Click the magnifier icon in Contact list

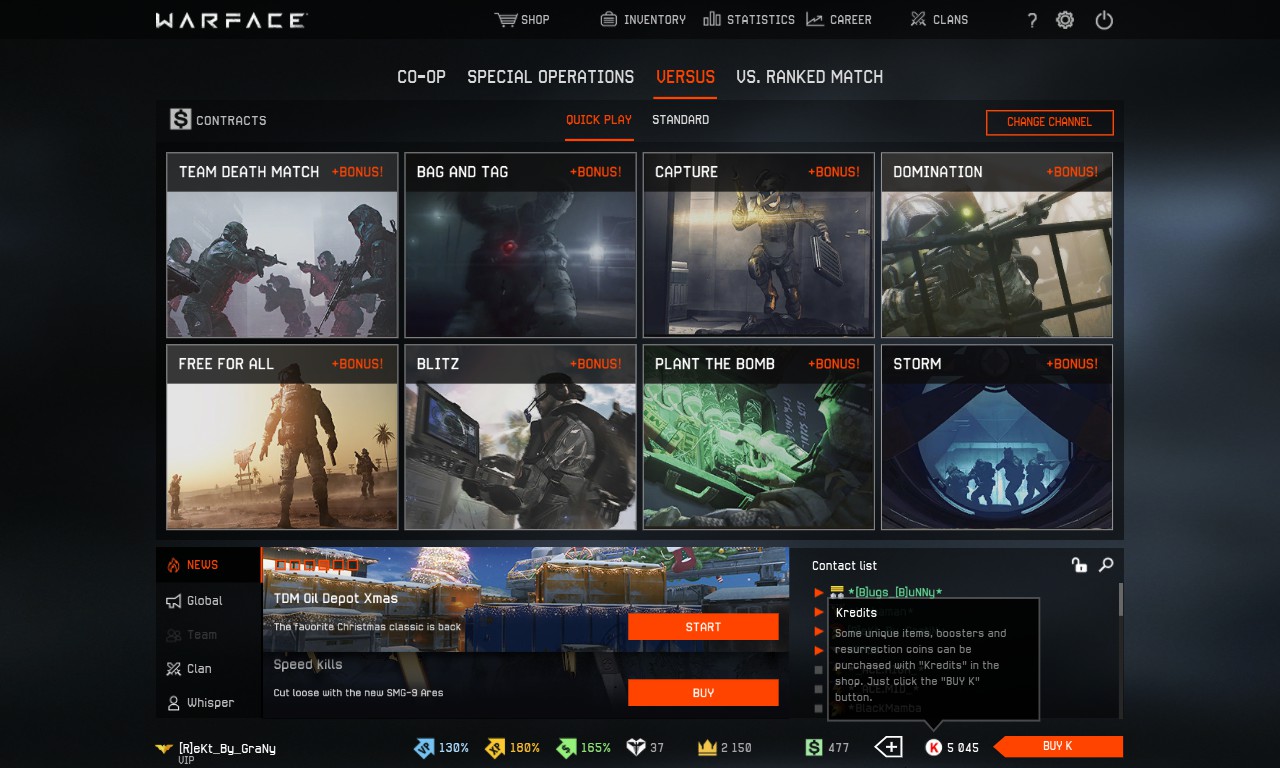[x=1106, y=565]
